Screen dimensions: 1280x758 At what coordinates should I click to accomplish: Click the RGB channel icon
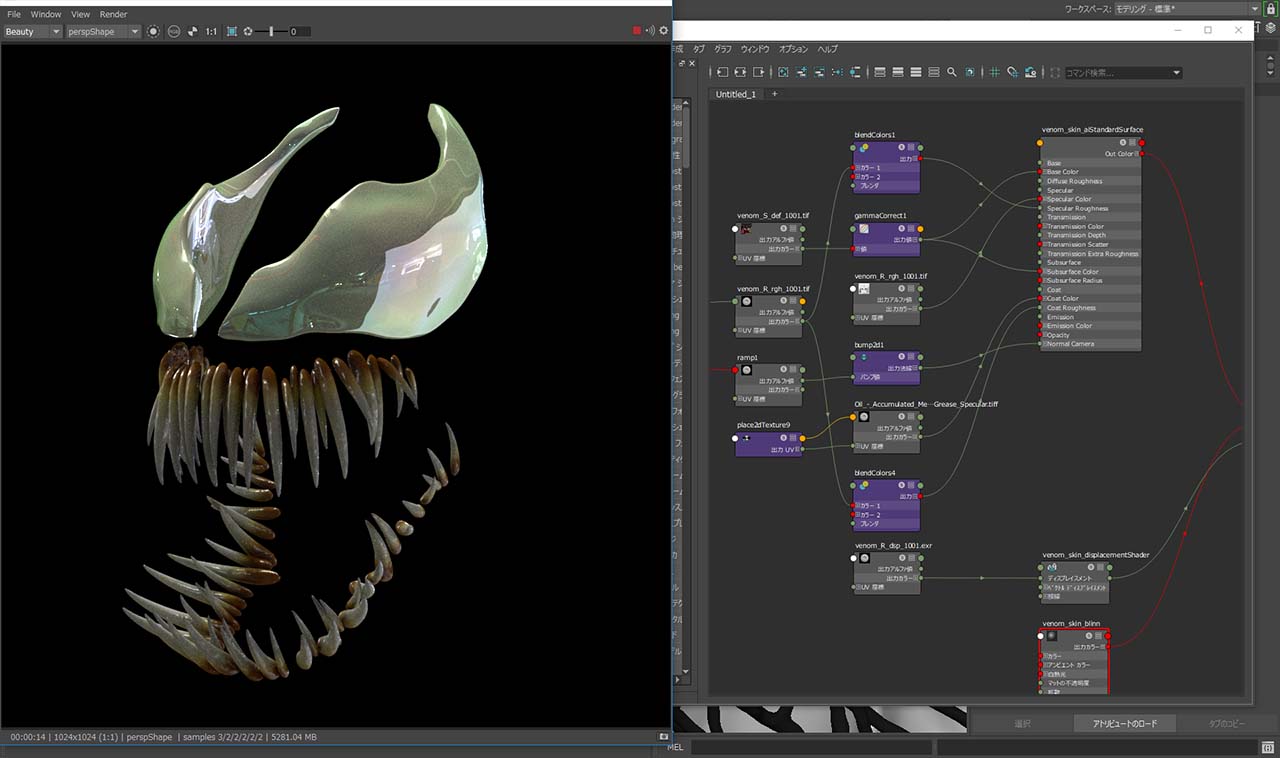(x=173, y=32)
